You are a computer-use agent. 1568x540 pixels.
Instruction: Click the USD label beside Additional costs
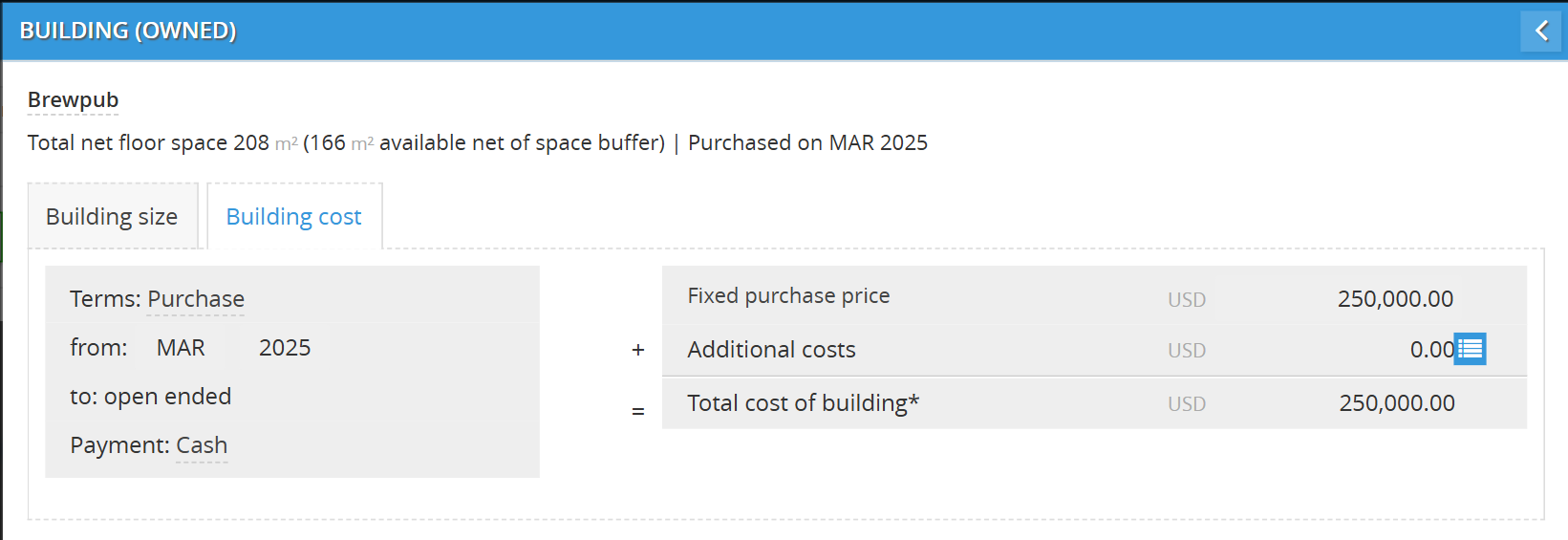(x=1187, y=351)
